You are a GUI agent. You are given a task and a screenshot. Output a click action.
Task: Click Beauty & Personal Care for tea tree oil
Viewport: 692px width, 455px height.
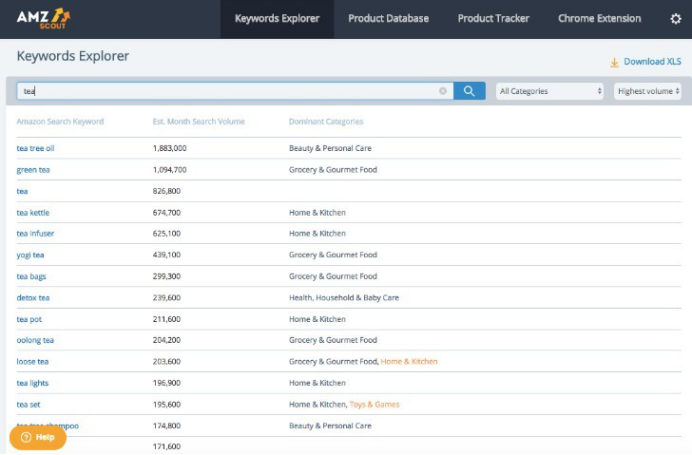coord(330,148)
